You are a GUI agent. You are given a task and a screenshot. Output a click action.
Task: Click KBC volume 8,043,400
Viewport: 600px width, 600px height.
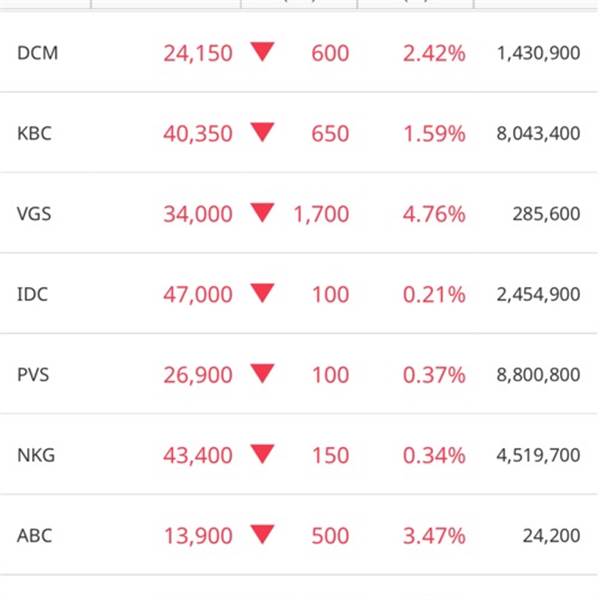[538, 134]
